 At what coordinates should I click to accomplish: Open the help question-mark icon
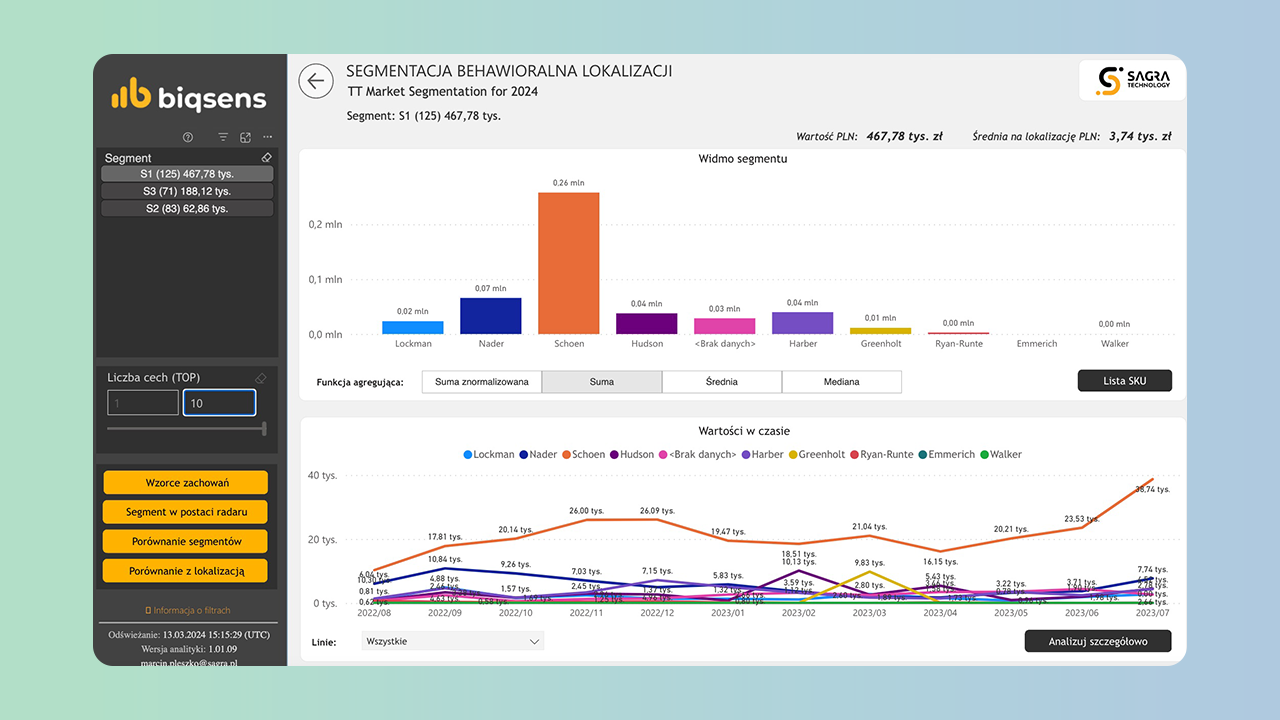point(188,137)
